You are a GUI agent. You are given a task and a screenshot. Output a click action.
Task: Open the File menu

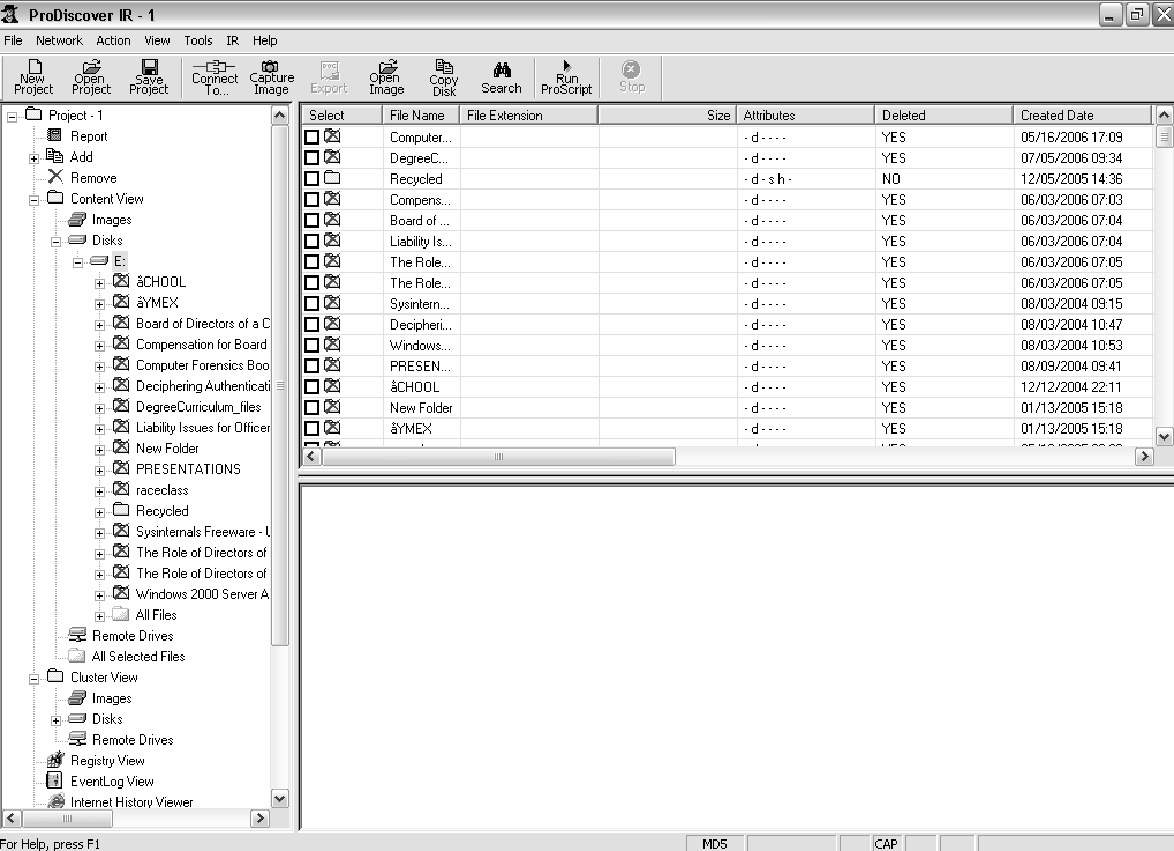pyautogui.click(x=13, y=40)
